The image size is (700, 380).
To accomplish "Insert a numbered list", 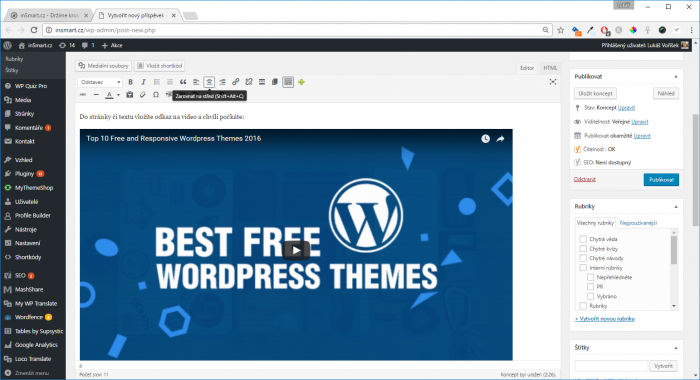I will pyautogui.click(x=170, y=82).
